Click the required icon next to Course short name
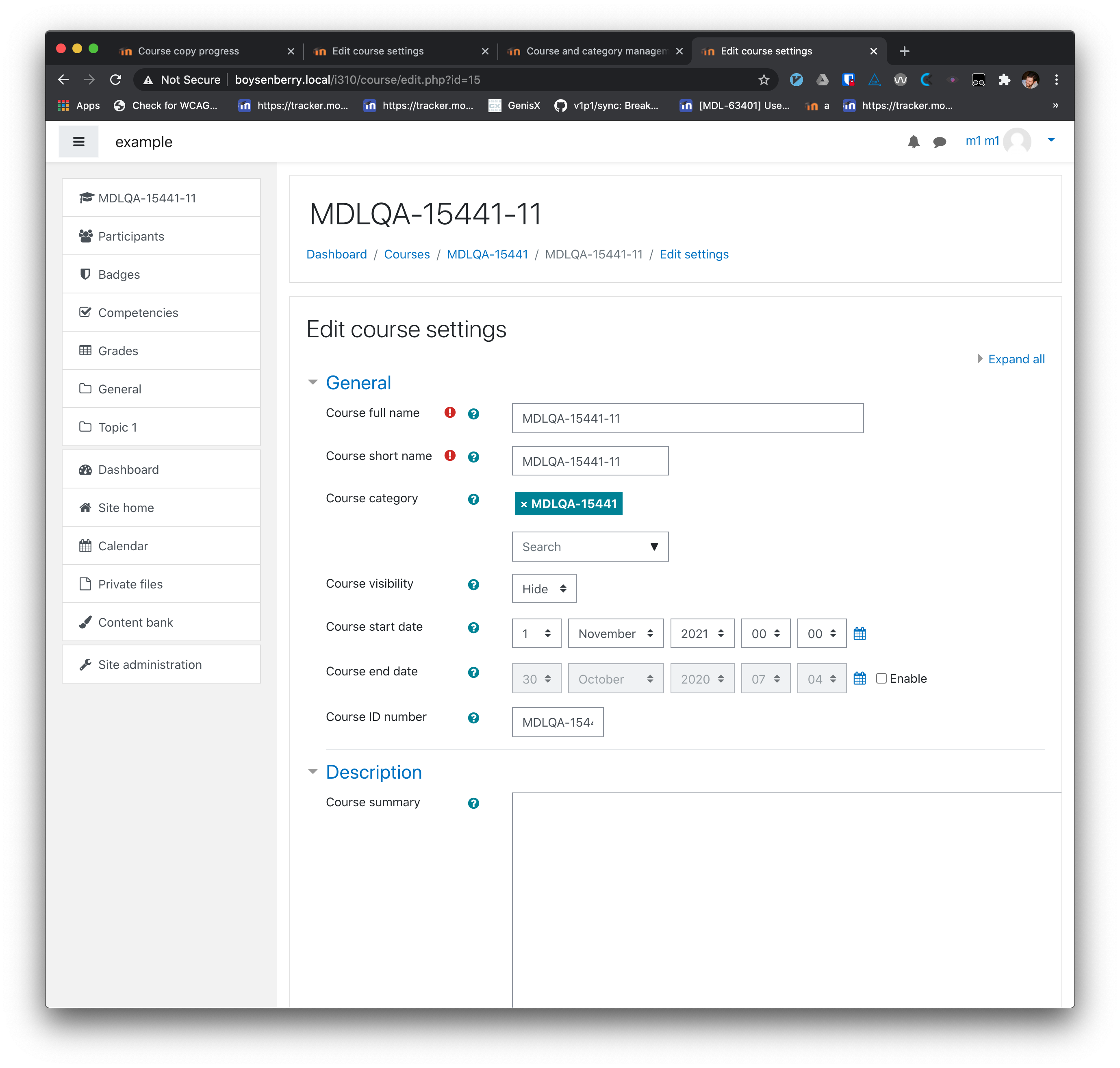 (450, 456)
